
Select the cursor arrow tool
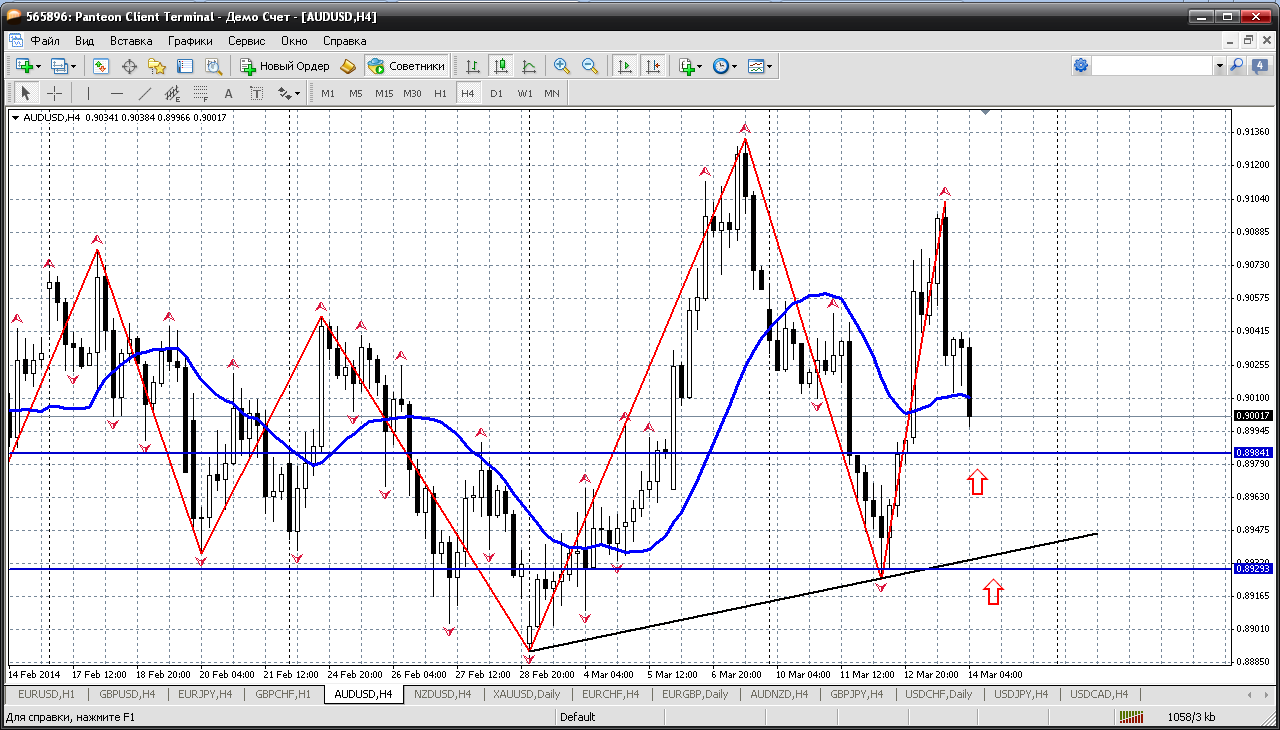pyautogui.click(x=26, y=93)
